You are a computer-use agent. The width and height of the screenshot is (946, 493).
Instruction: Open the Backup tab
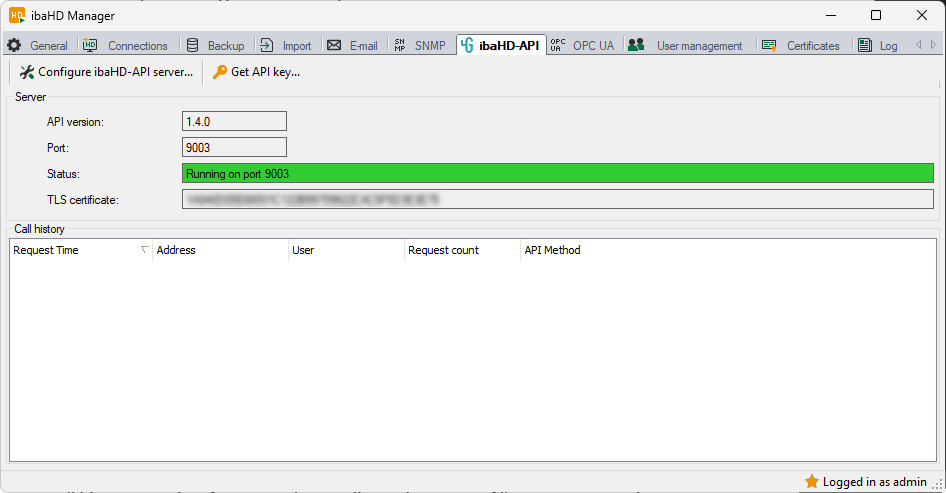click(x=215, y=45)
